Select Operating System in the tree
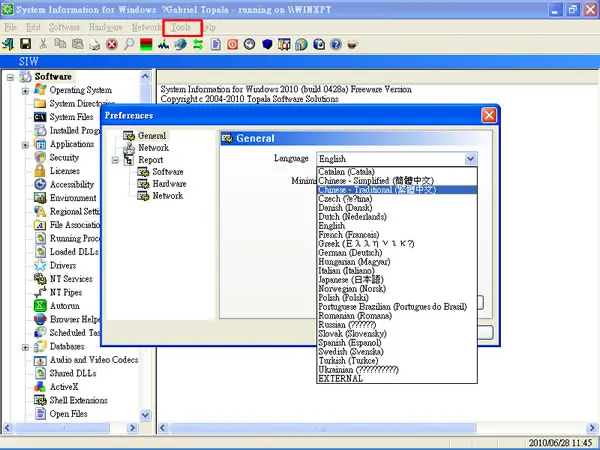600x450 pixels. tap(80, 90)
